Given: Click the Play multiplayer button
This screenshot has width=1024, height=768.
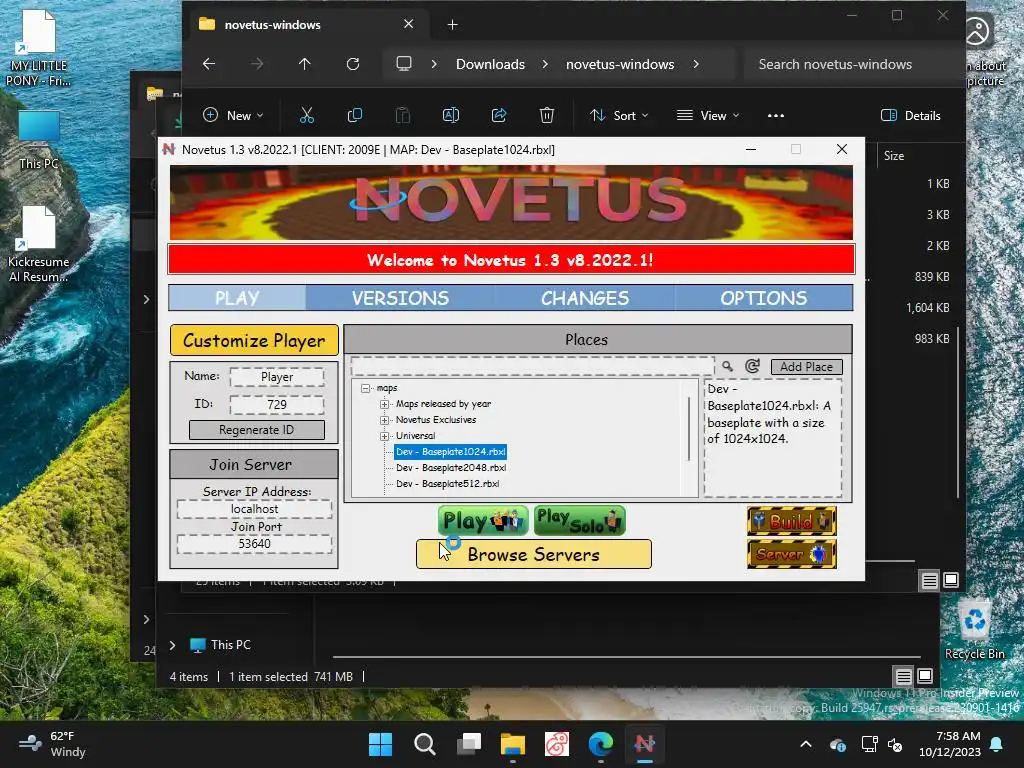Looking at the screenshot, I should 483,520.
